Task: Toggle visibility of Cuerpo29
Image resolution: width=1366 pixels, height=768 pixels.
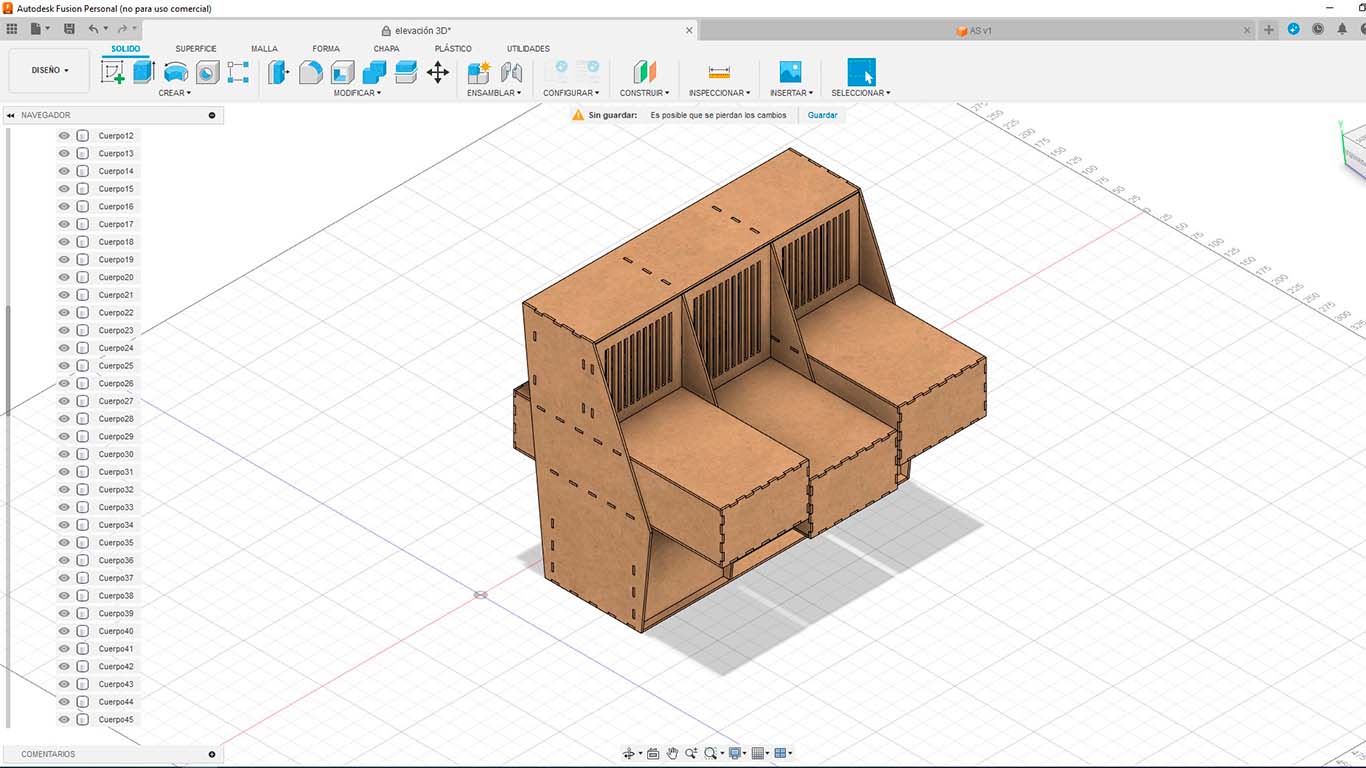Action: click(64, 436)
